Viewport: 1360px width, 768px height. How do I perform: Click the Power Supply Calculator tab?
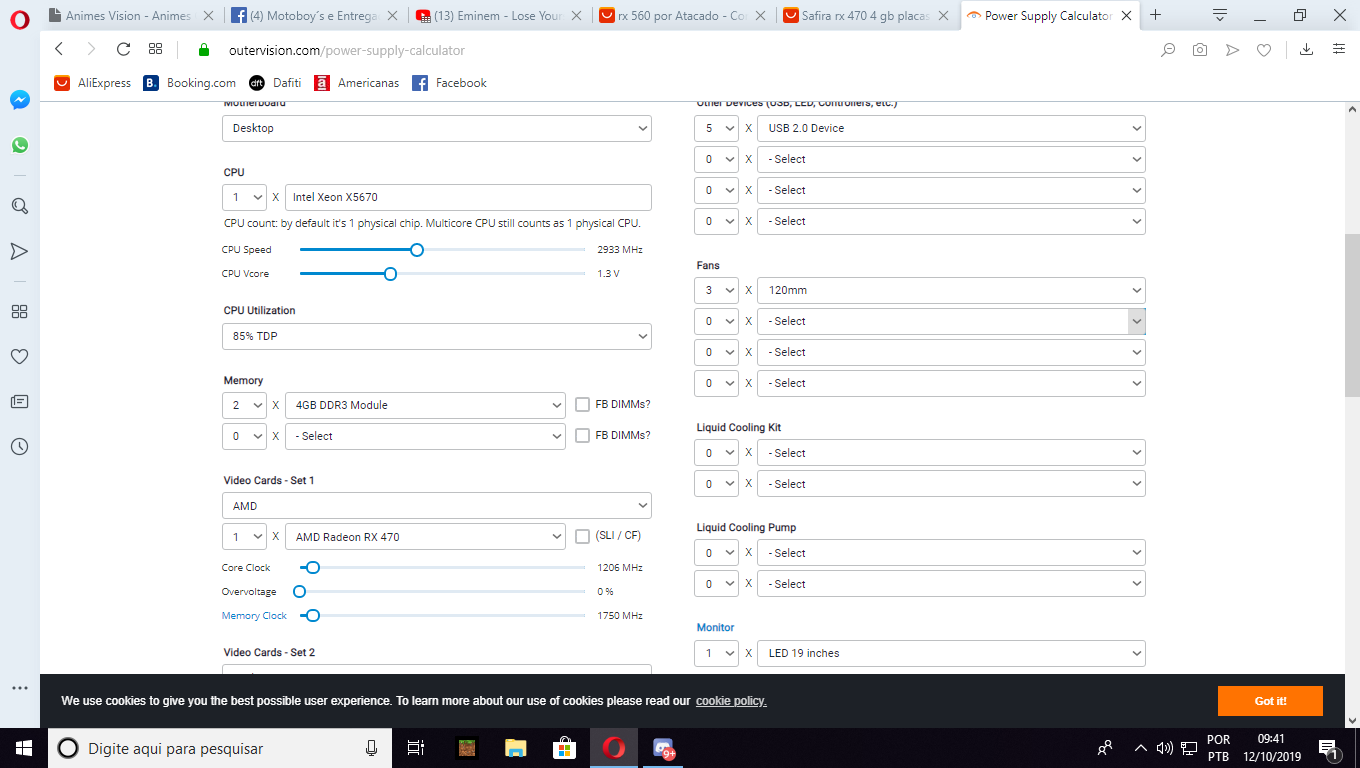pyautogui.click(x=1050, y=16)
